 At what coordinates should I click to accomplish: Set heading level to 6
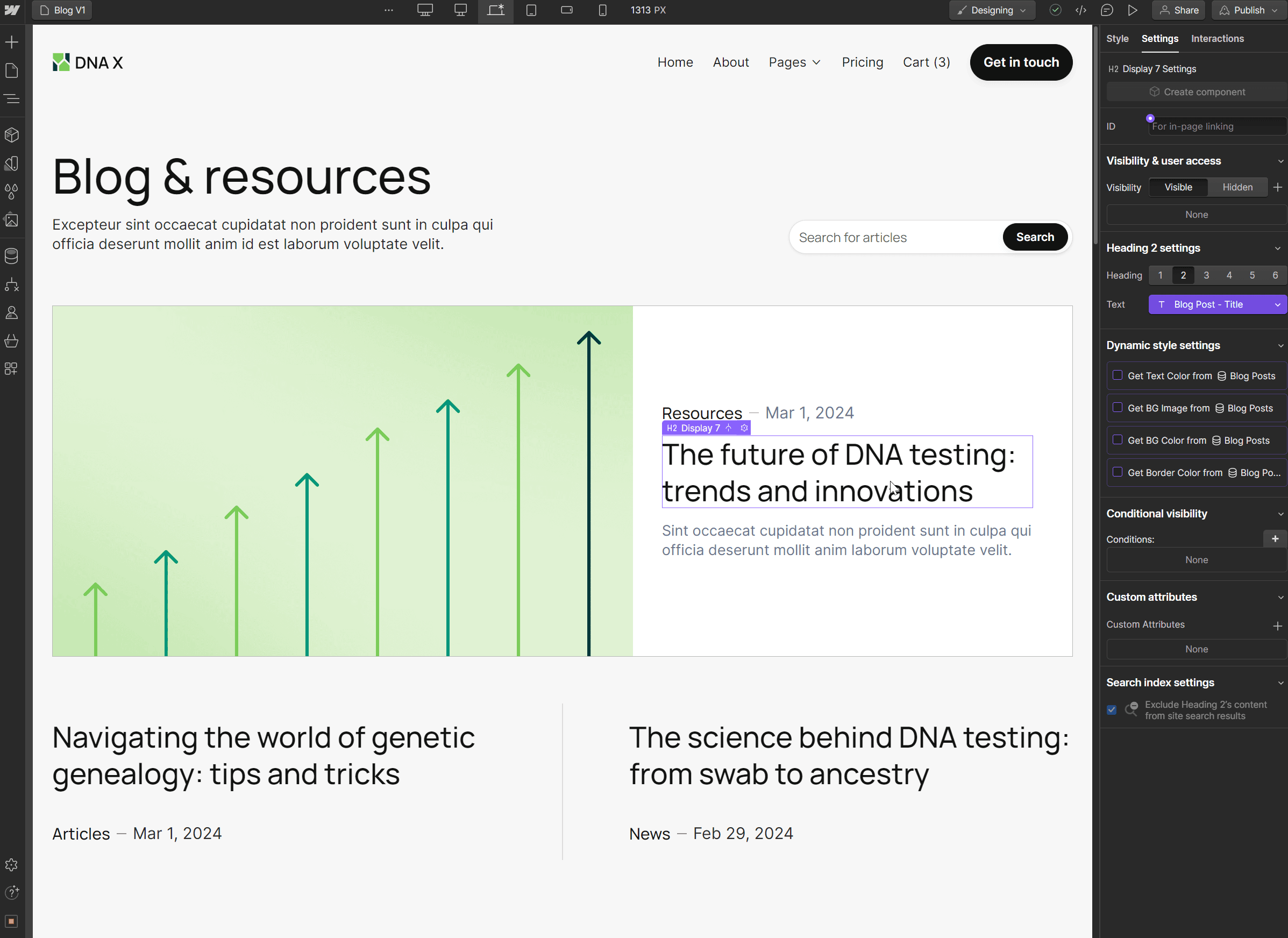coord(1275,275)
